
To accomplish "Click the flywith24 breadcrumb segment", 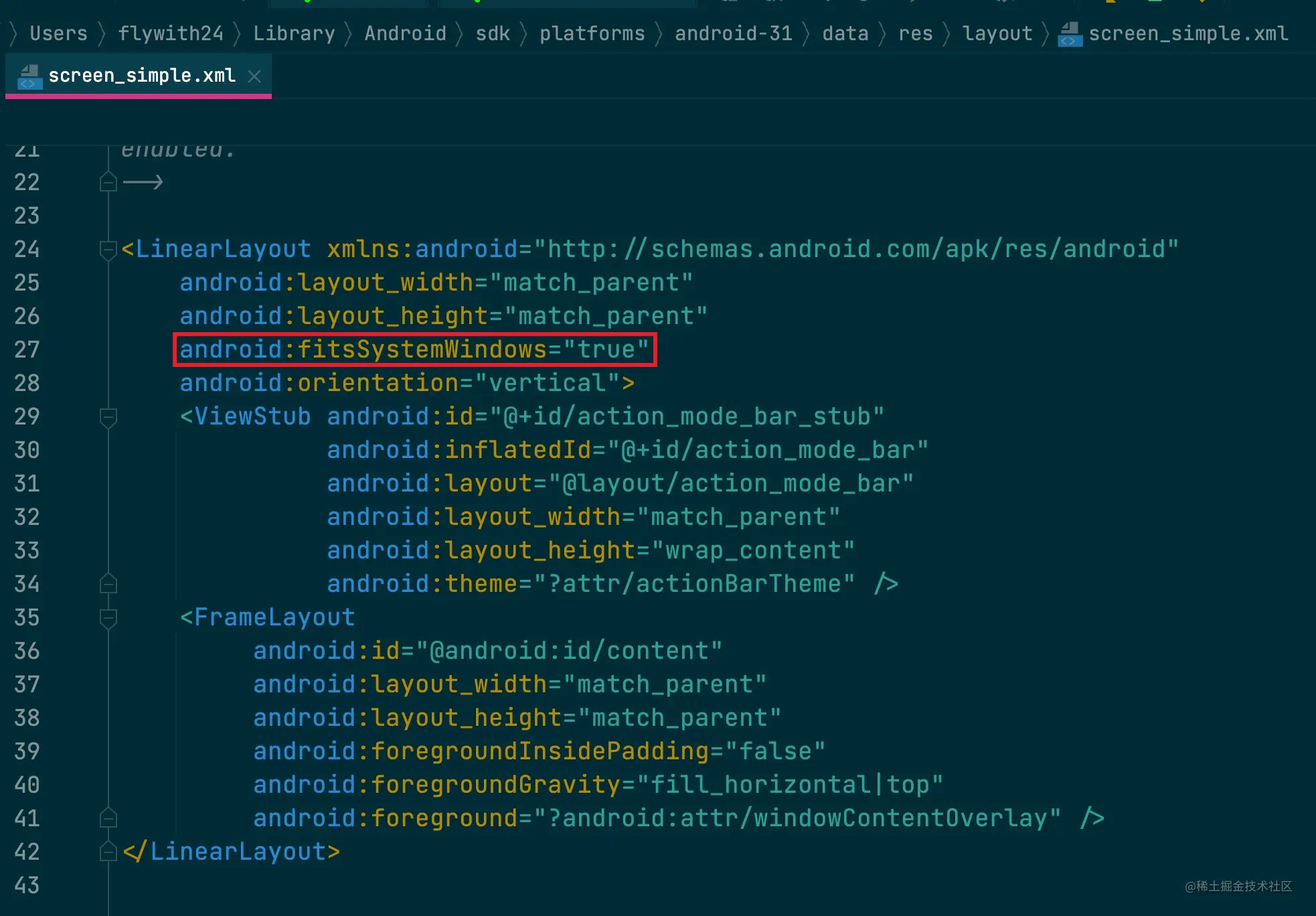I will point(170,33).
